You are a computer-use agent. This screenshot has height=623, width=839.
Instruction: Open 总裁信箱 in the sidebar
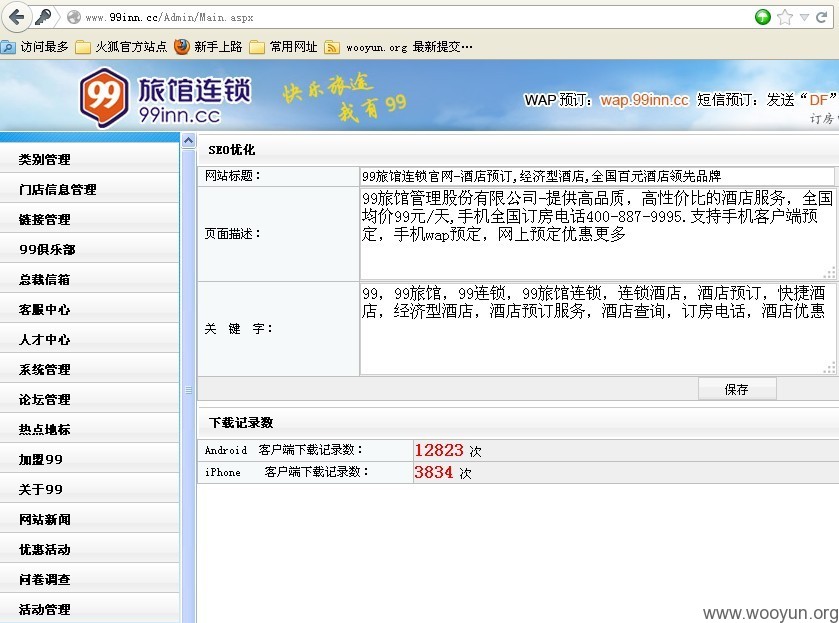click(x=89, y=279)
